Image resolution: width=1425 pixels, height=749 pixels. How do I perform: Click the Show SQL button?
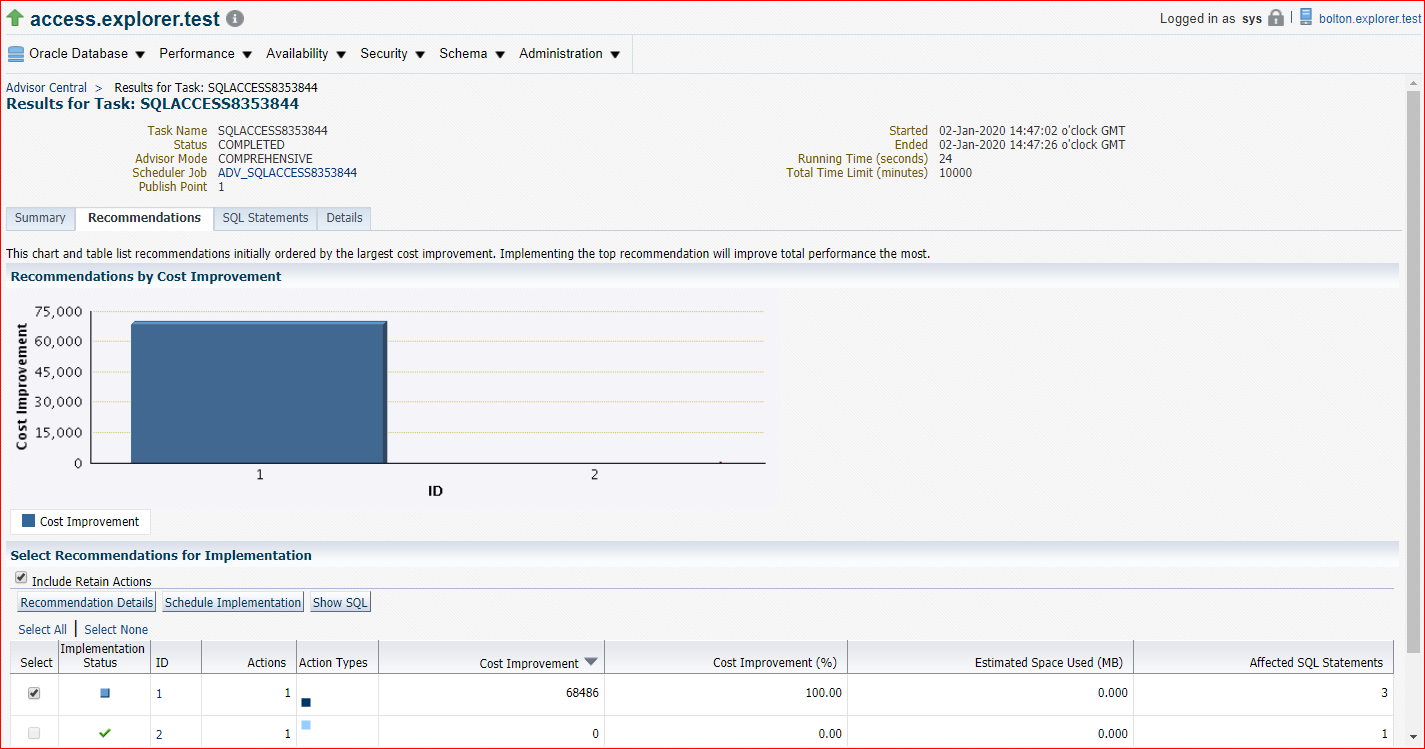click(340, 603)
